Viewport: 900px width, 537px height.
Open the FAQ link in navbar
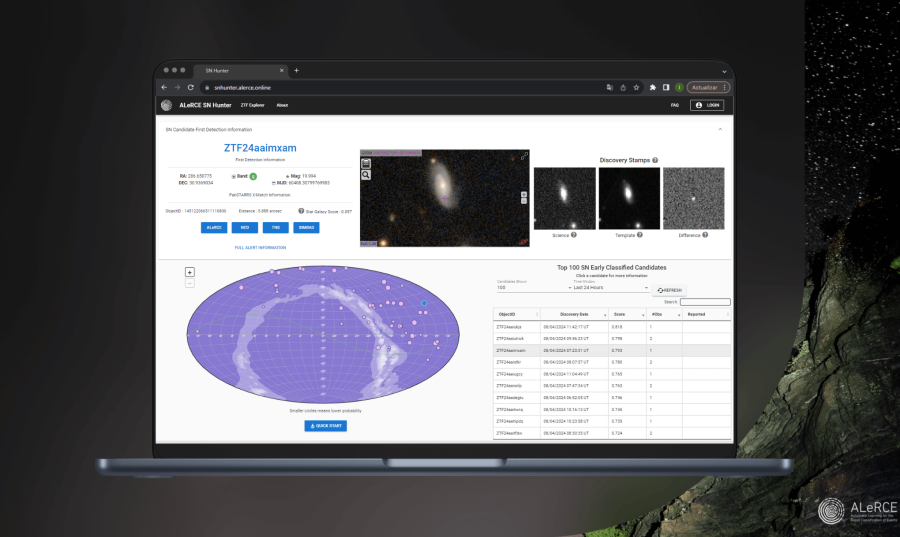675,105
